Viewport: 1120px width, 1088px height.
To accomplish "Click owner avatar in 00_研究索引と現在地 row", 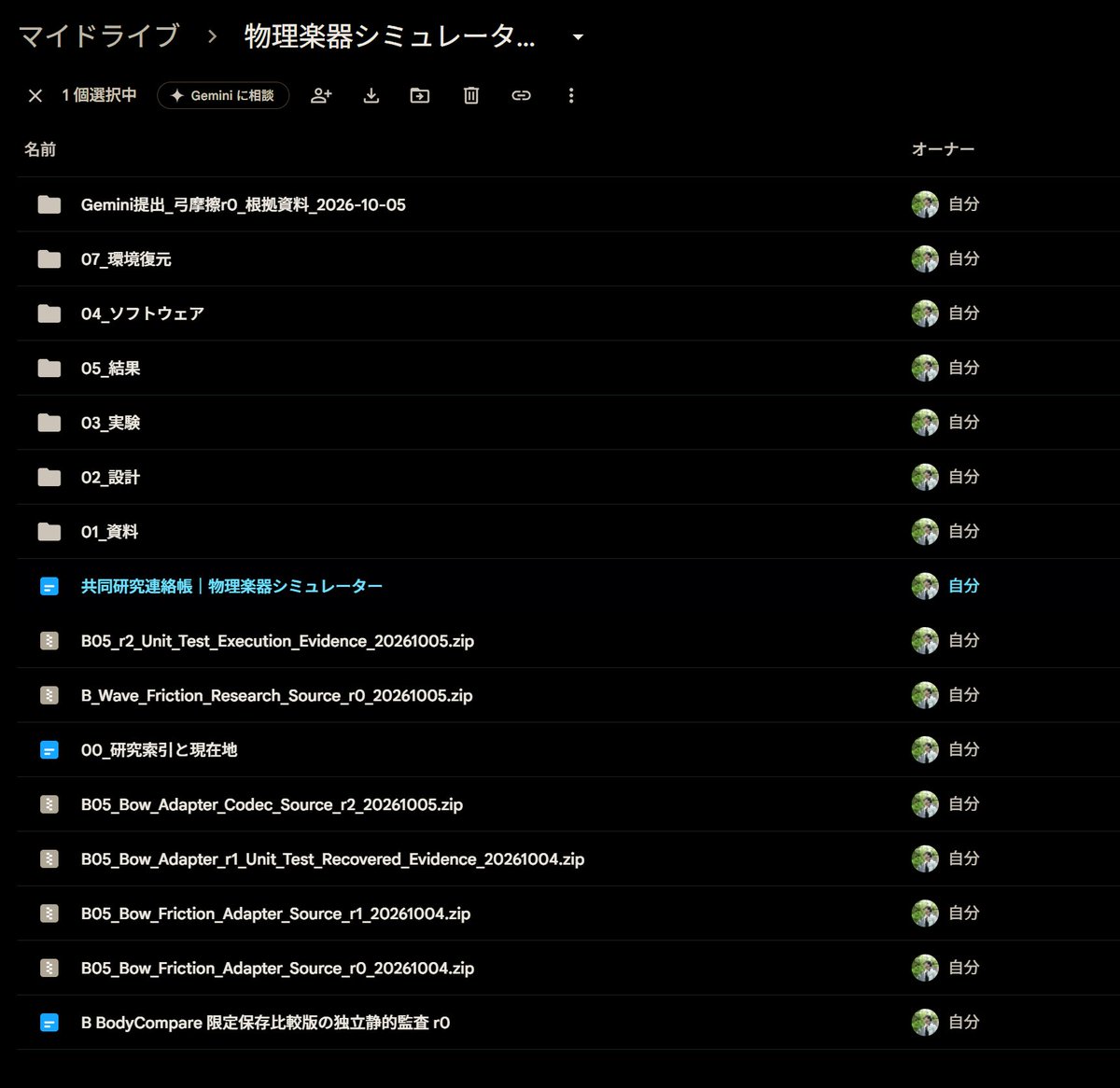I will point(925,750).
